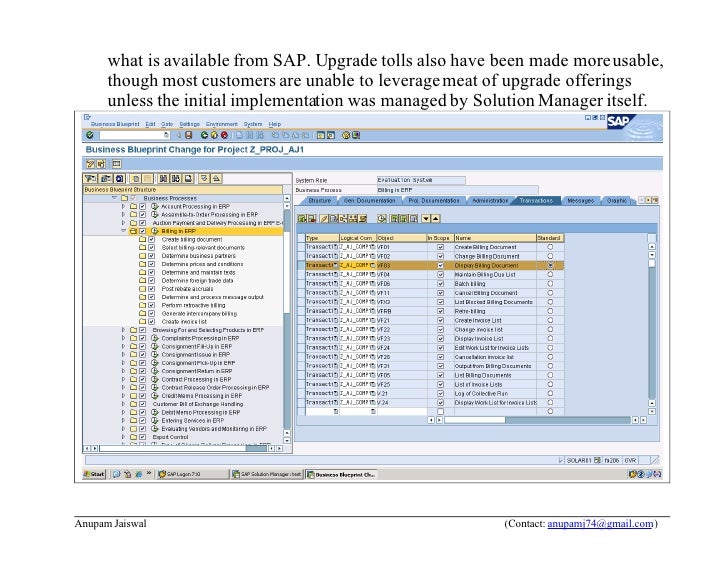The height and width of the screenshot is (563, 728).
Task: Open Logical Component dropdown in VF02 row
Action: pos(373,256)
